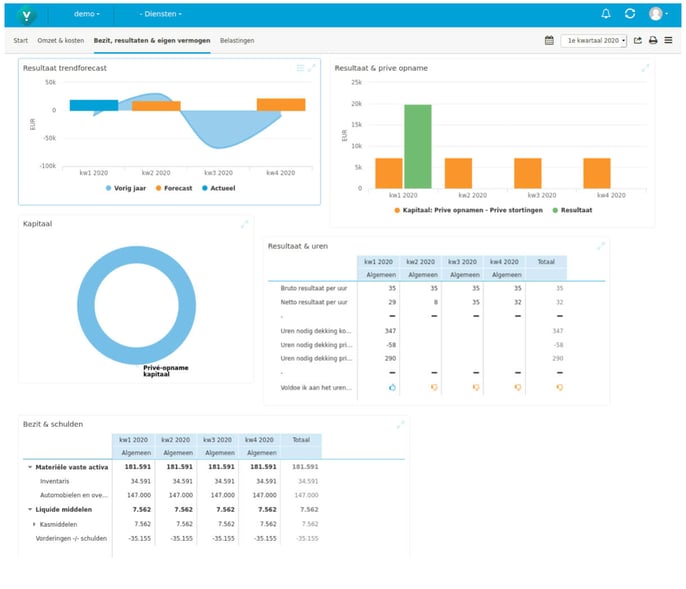The image size is (686, 589).
Task: Collapse Materiële vaste activa row
Action: 30,467
